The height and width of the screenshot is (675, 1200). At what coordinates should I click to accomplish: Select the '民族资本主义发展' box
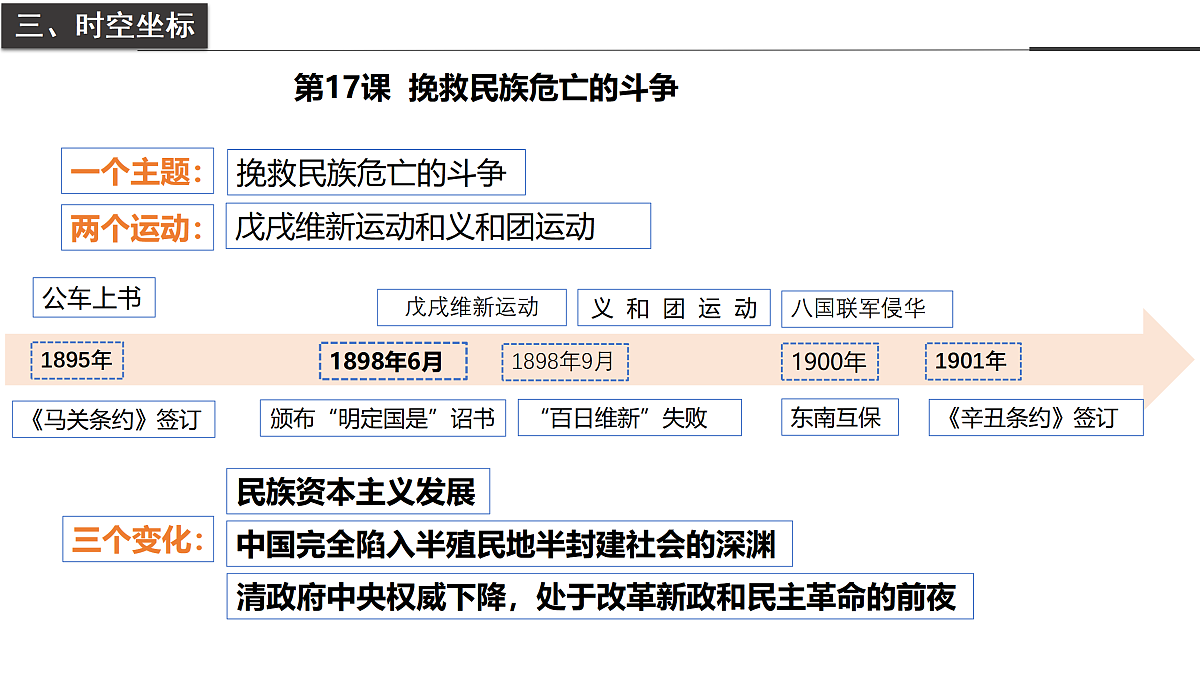(358, 491)
